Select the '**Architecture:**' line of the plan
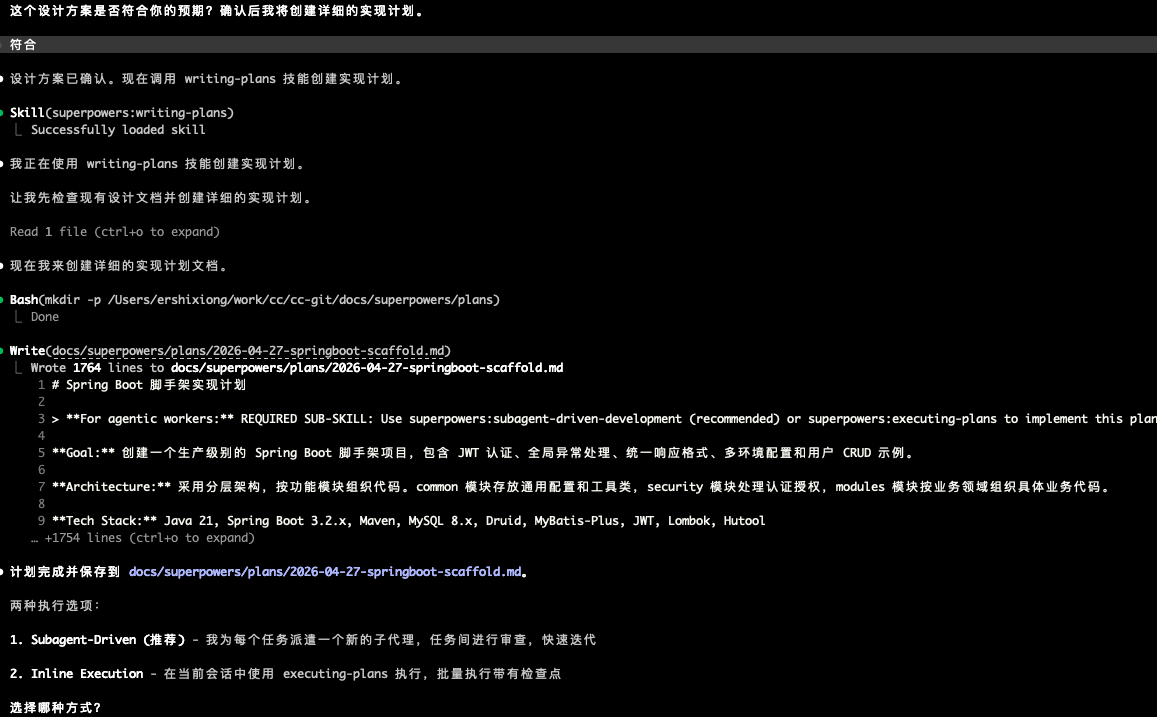This screenshot has height=717, width=1157. 581,487
